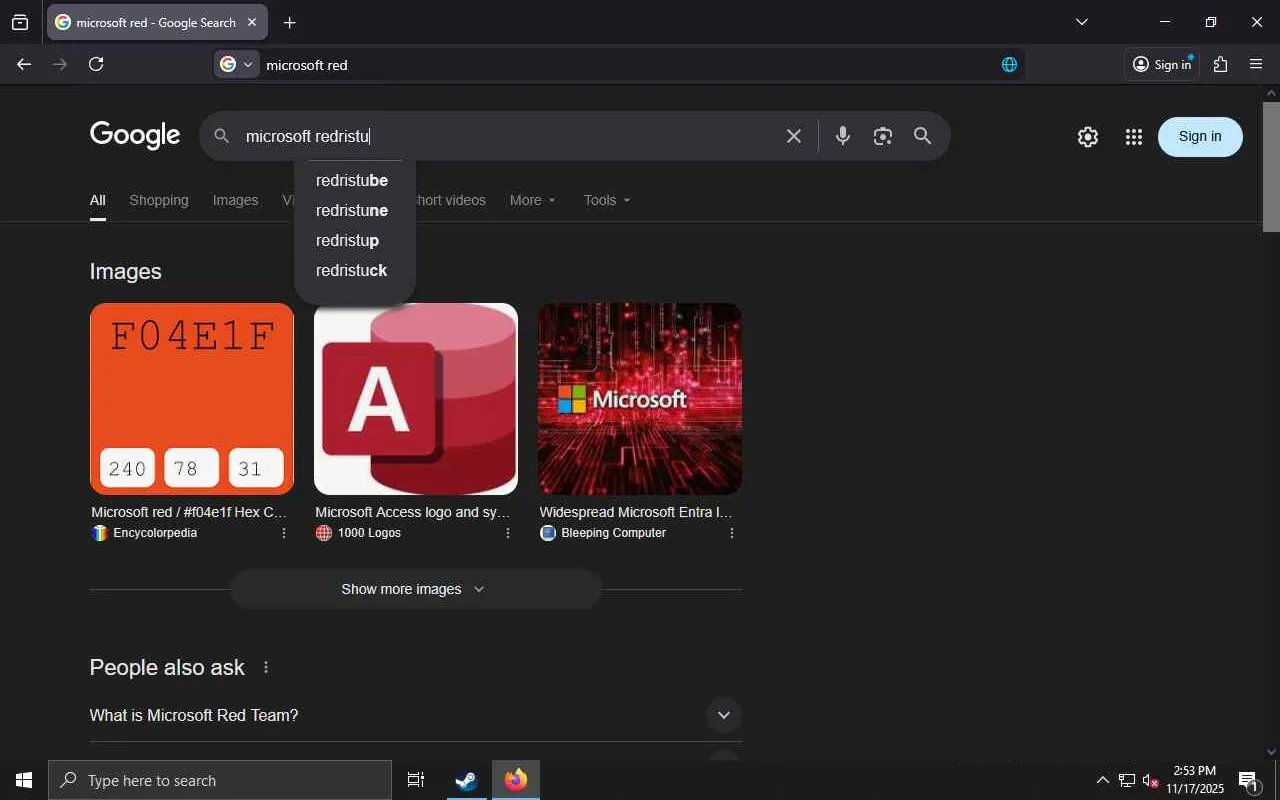
Task: Click the Bleeping Computer source label
Action: pyautogui.click(x=613, y=533)
